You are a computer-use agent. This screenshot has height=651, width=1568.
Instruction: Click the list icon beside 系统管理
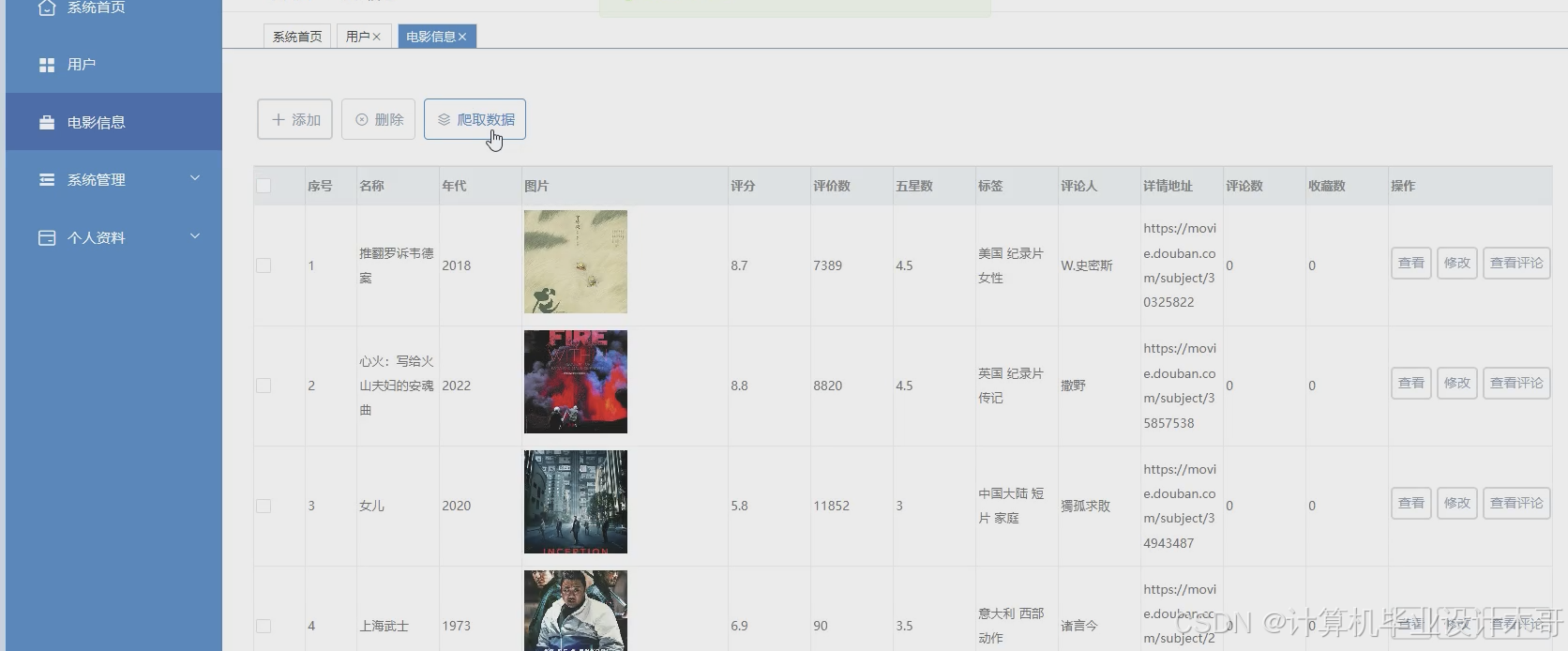[47, 179]
